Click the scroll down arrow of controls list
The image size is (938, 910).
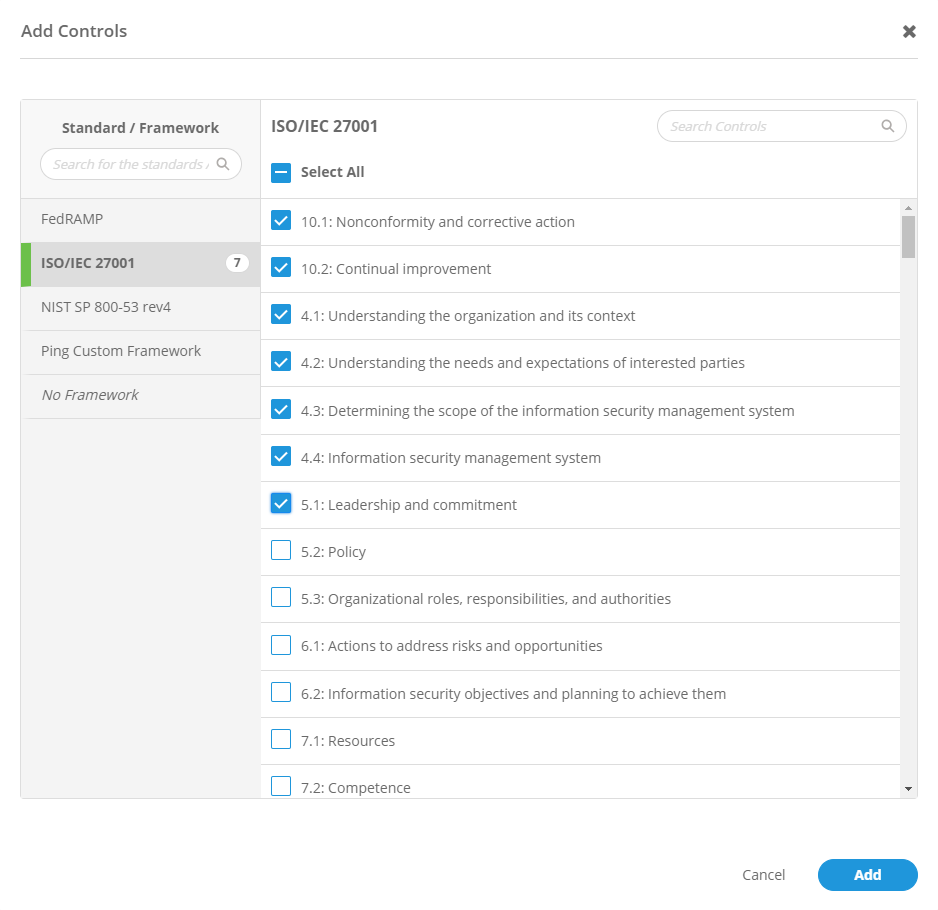(x=908, y=789)
